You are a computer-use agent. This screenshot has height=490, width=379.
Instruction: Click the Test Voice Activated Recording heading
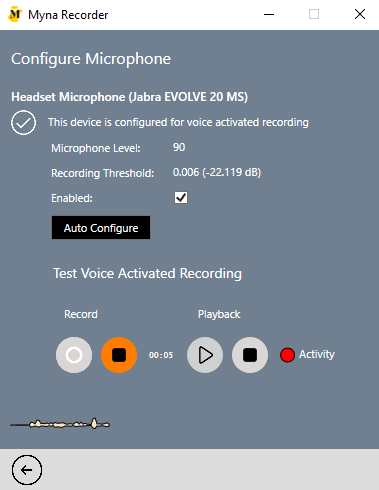tap(148, 273)
